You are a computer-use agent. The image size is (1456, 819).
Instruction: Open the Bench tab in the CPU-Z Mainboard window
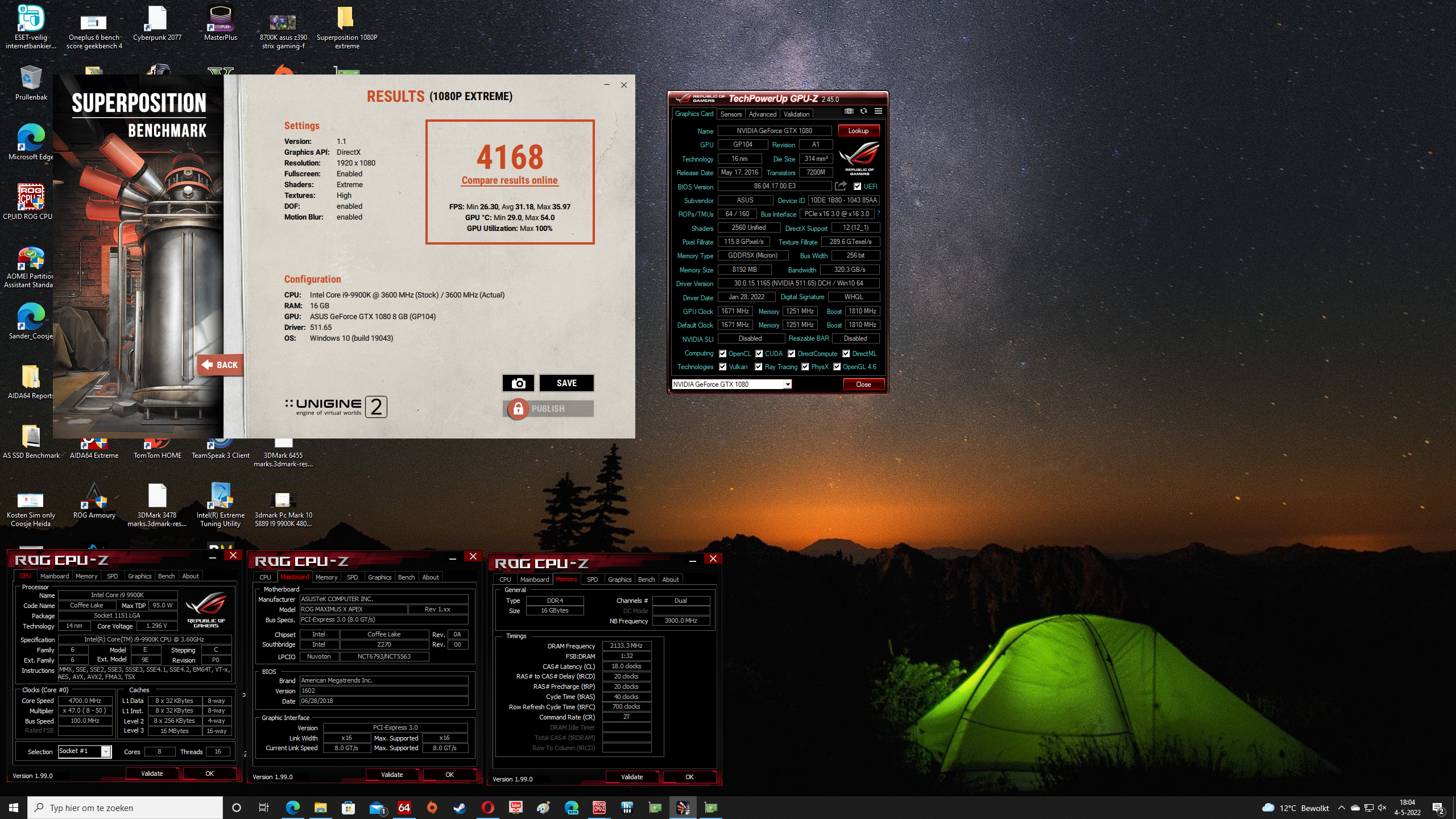pyautogui.click(x=406, y=577)
